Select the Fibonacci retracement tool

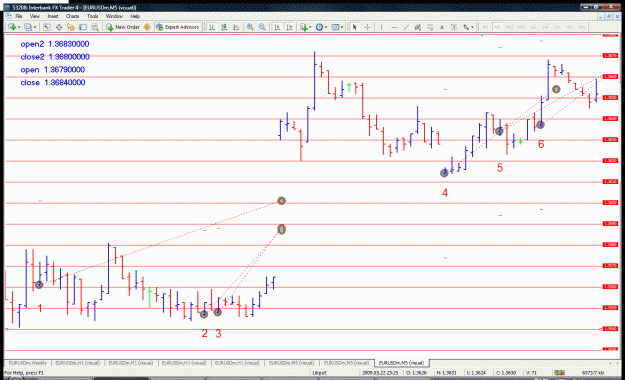tap(430, 27)
